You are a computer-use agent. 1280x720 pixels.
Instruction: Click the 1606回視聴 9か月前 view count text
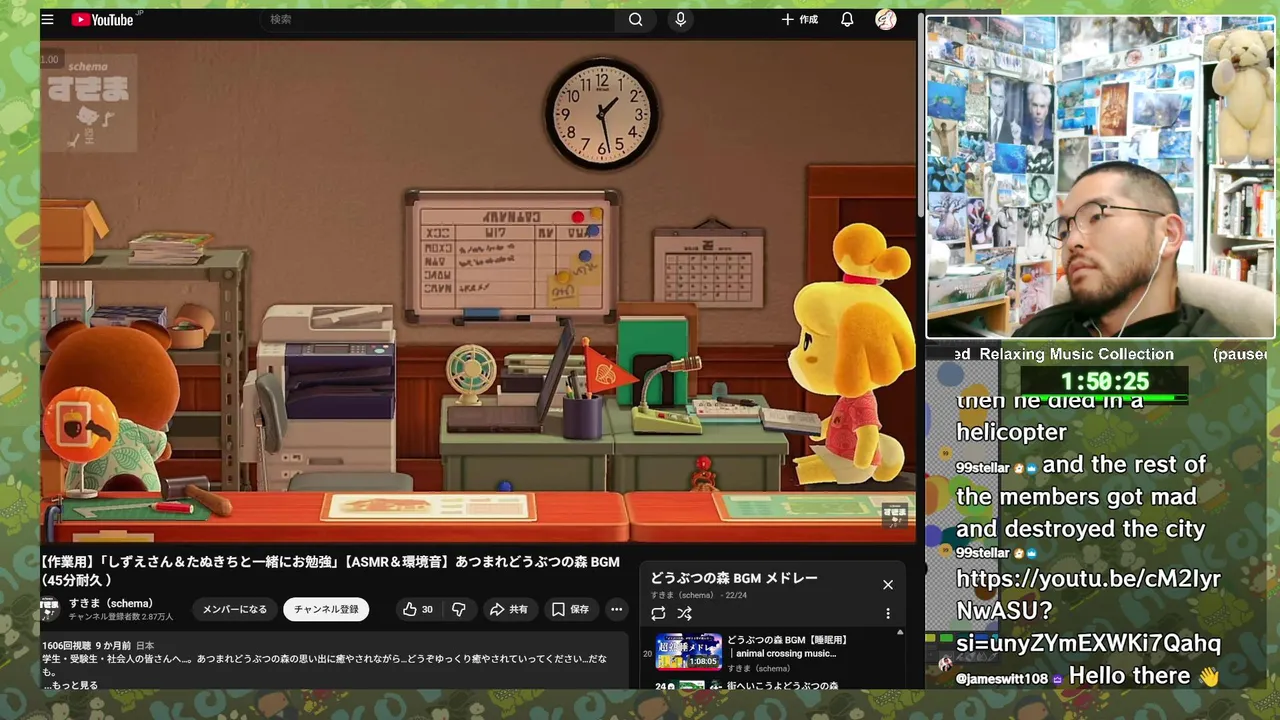(x=87, y=646)
